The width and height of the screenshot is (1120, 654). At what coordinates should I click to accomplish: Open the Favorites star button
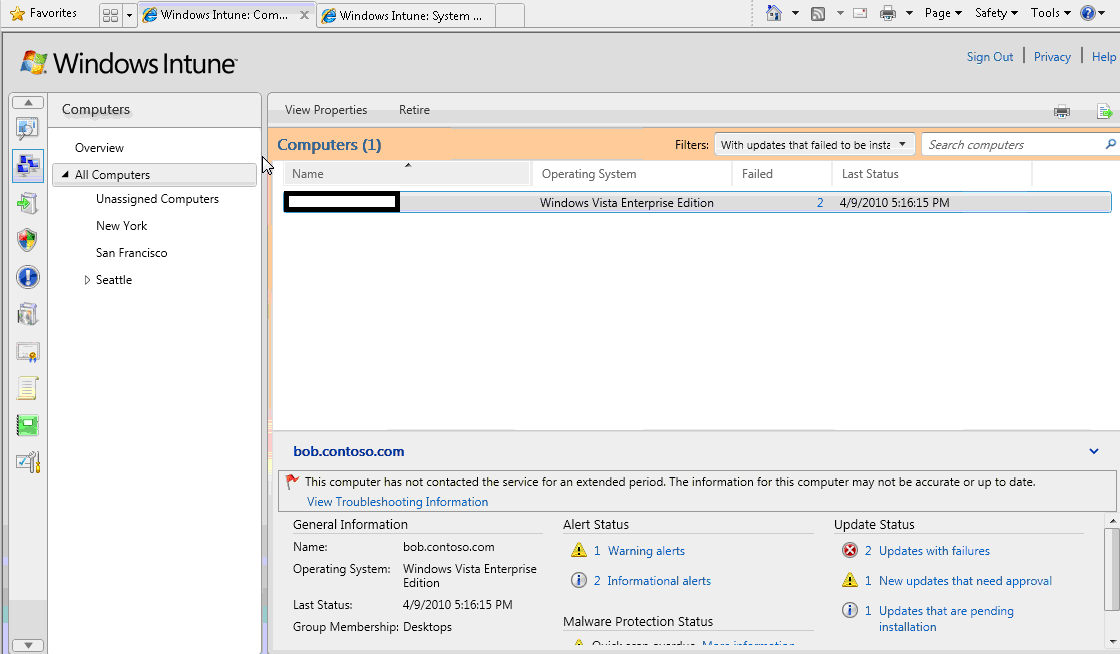tap(44, 14)
